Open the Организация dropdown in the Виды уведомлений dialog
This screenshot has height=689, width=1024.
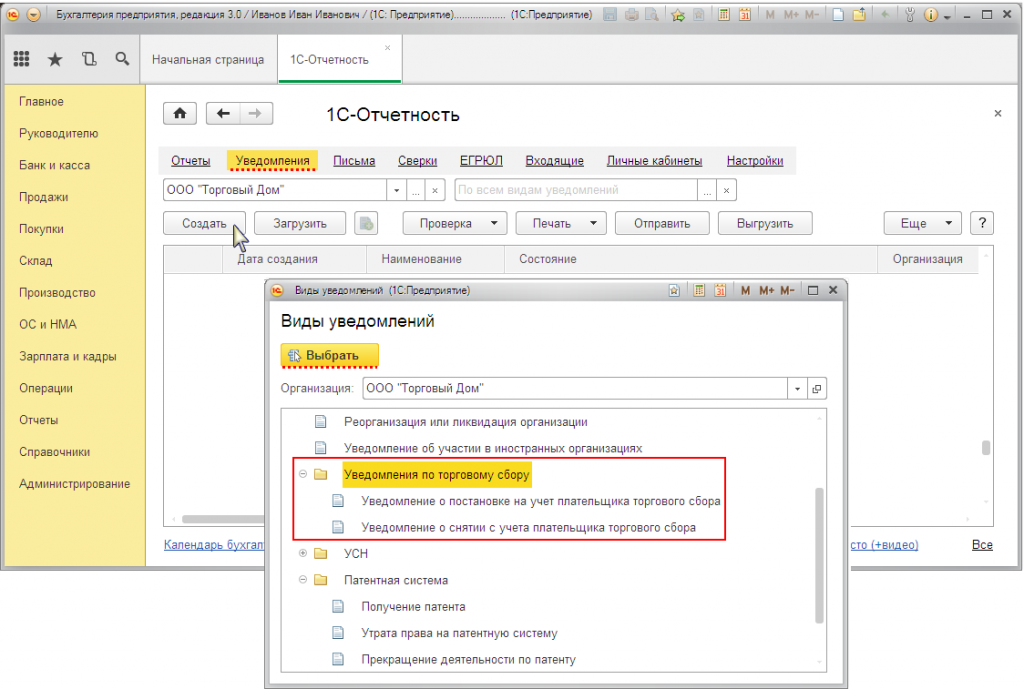click(797, 389)
